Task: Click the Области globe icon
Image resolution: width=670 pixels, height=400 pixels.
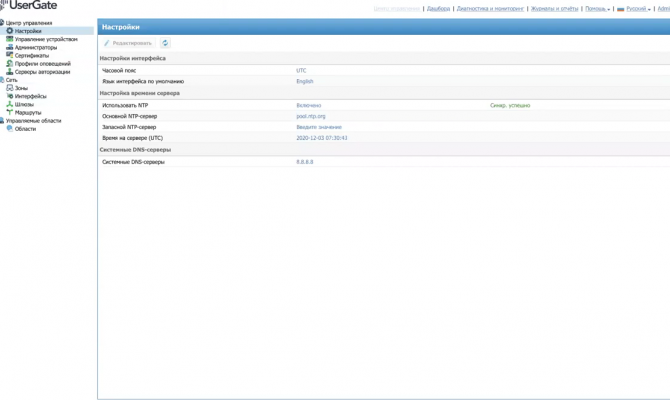Action: [x=9, y=129]
